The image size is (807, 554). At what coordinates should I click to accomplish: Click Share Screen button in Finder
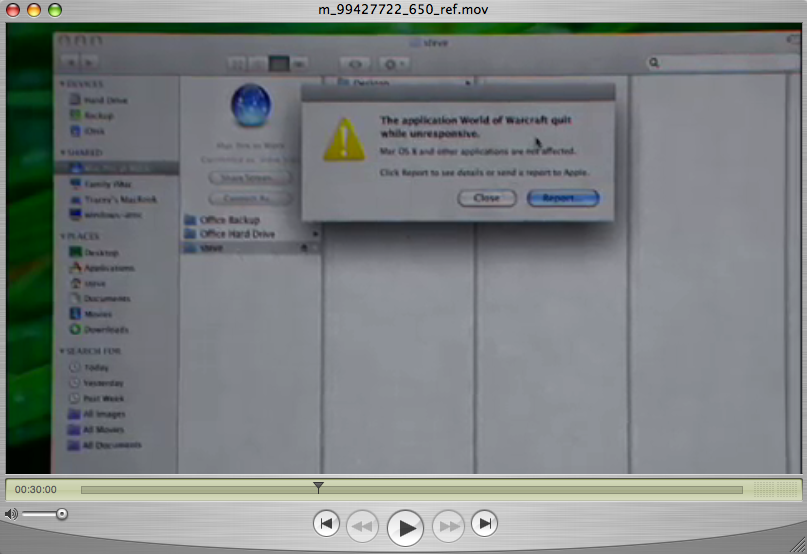click(250, 178)
